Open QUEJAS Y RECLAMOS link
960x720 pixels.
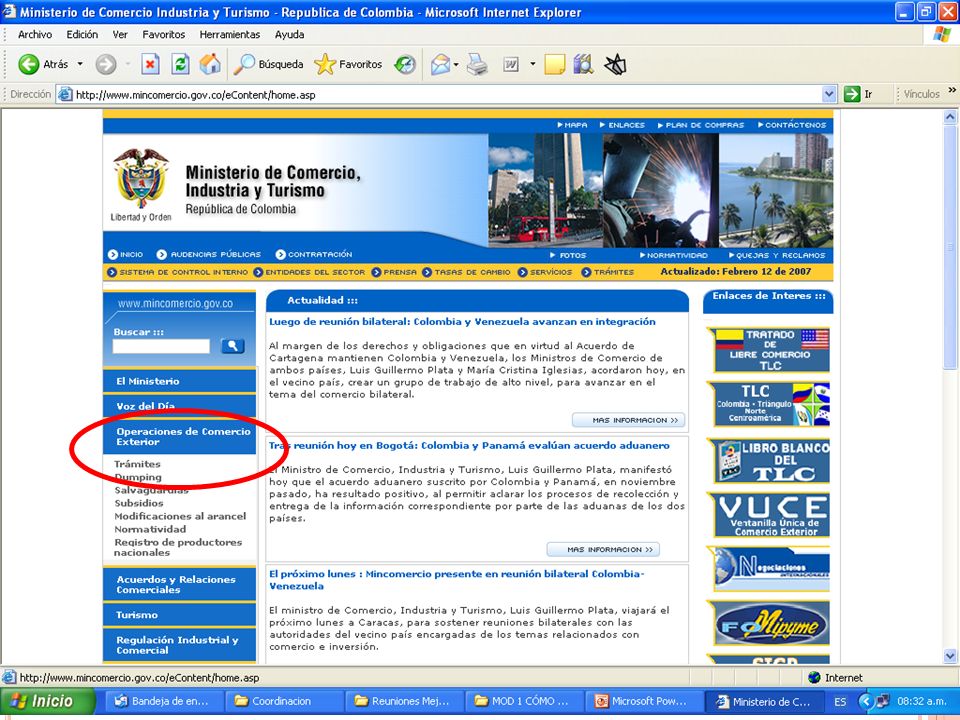tap(777, 255)
